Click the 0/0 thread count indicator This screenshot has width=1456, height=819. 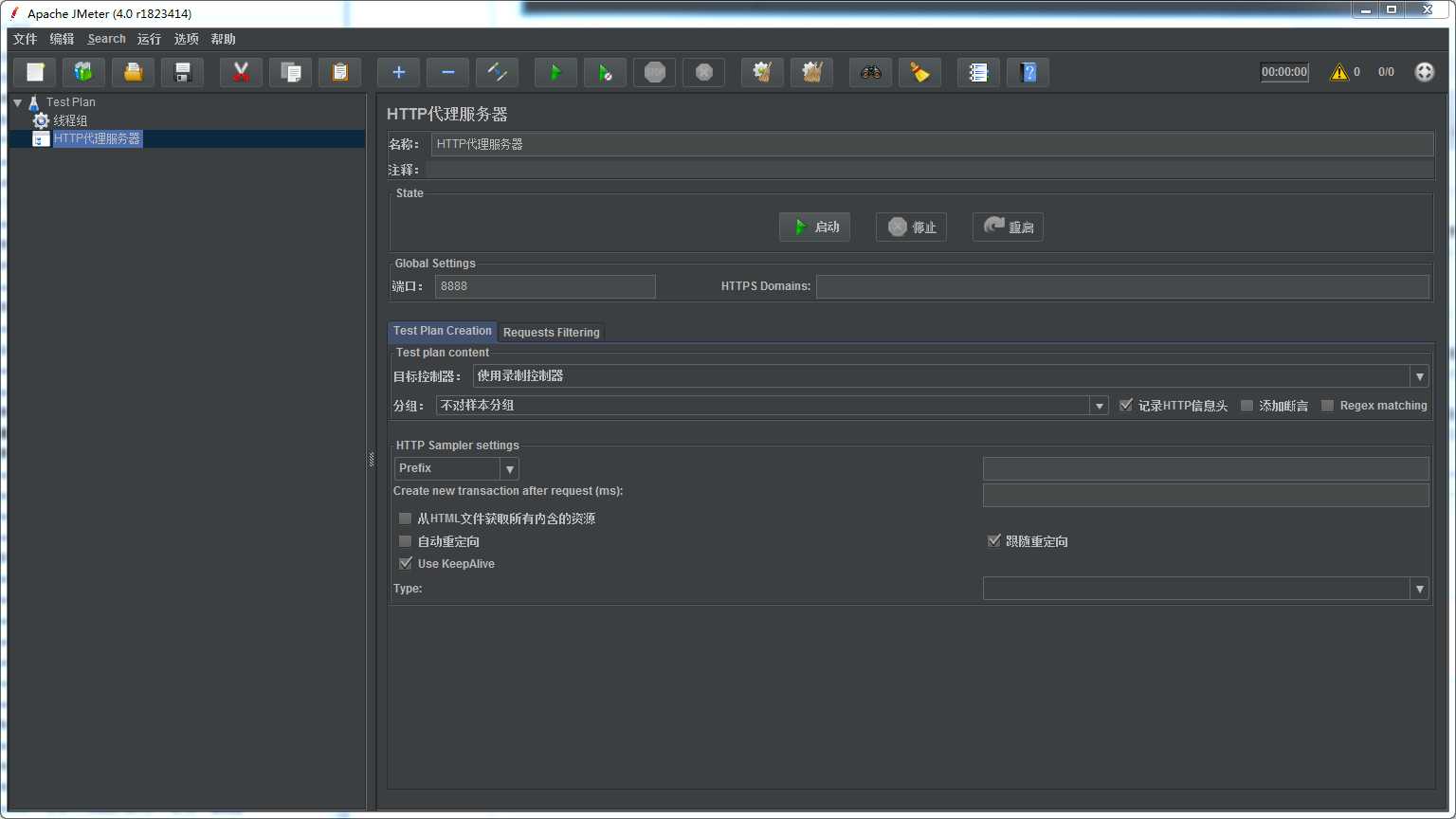[x=1386, y=72]
